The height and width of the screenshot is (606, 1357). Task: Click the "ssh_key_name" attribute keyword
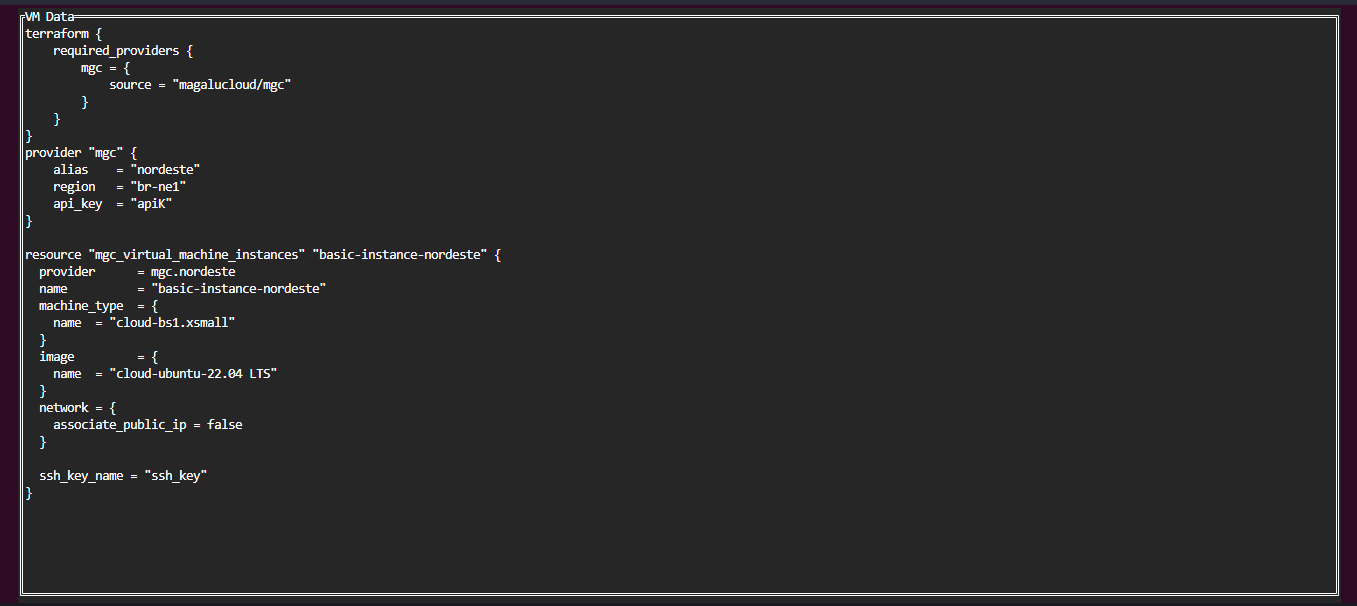[81, 475]
